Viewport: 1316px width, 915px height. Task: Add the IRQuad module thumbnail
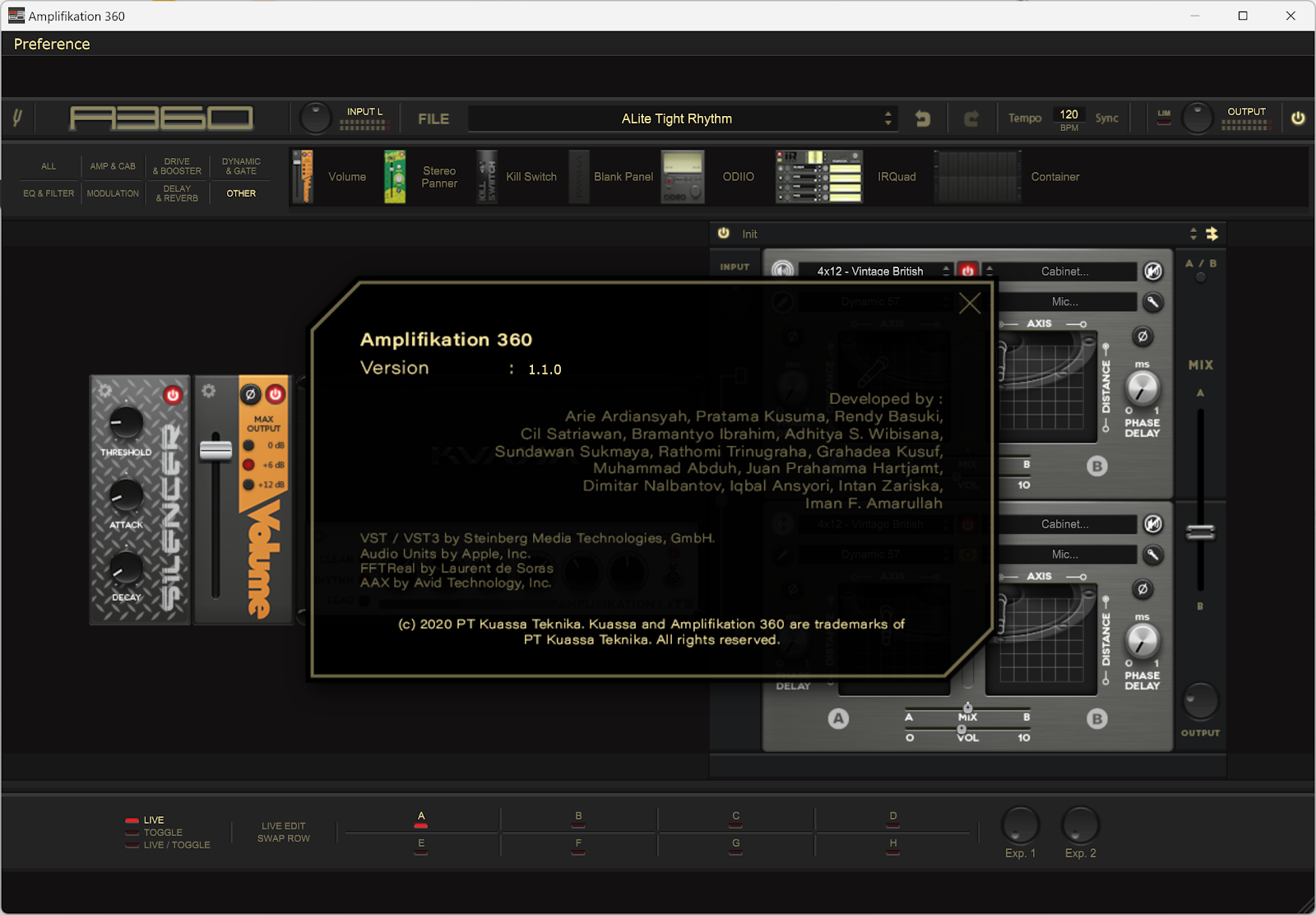(x=818, y=176)
